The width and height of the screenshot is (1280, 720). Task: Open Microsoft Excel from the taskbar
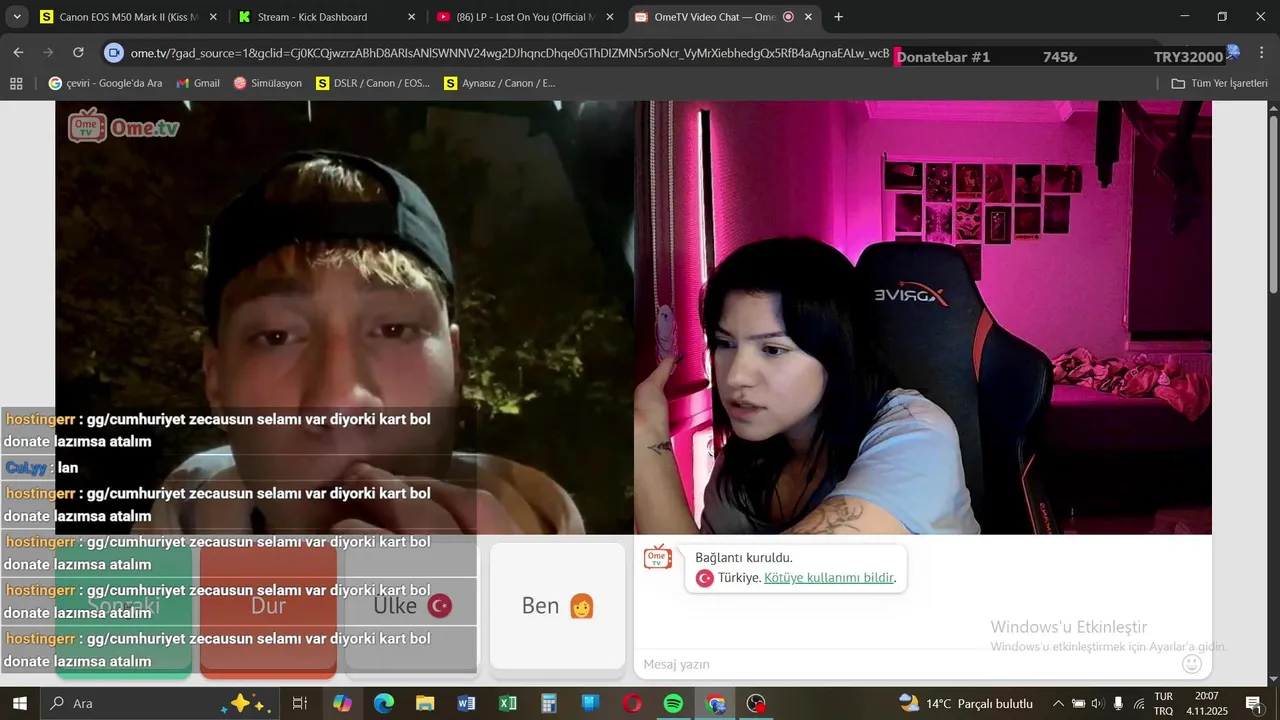pos(507,703)
